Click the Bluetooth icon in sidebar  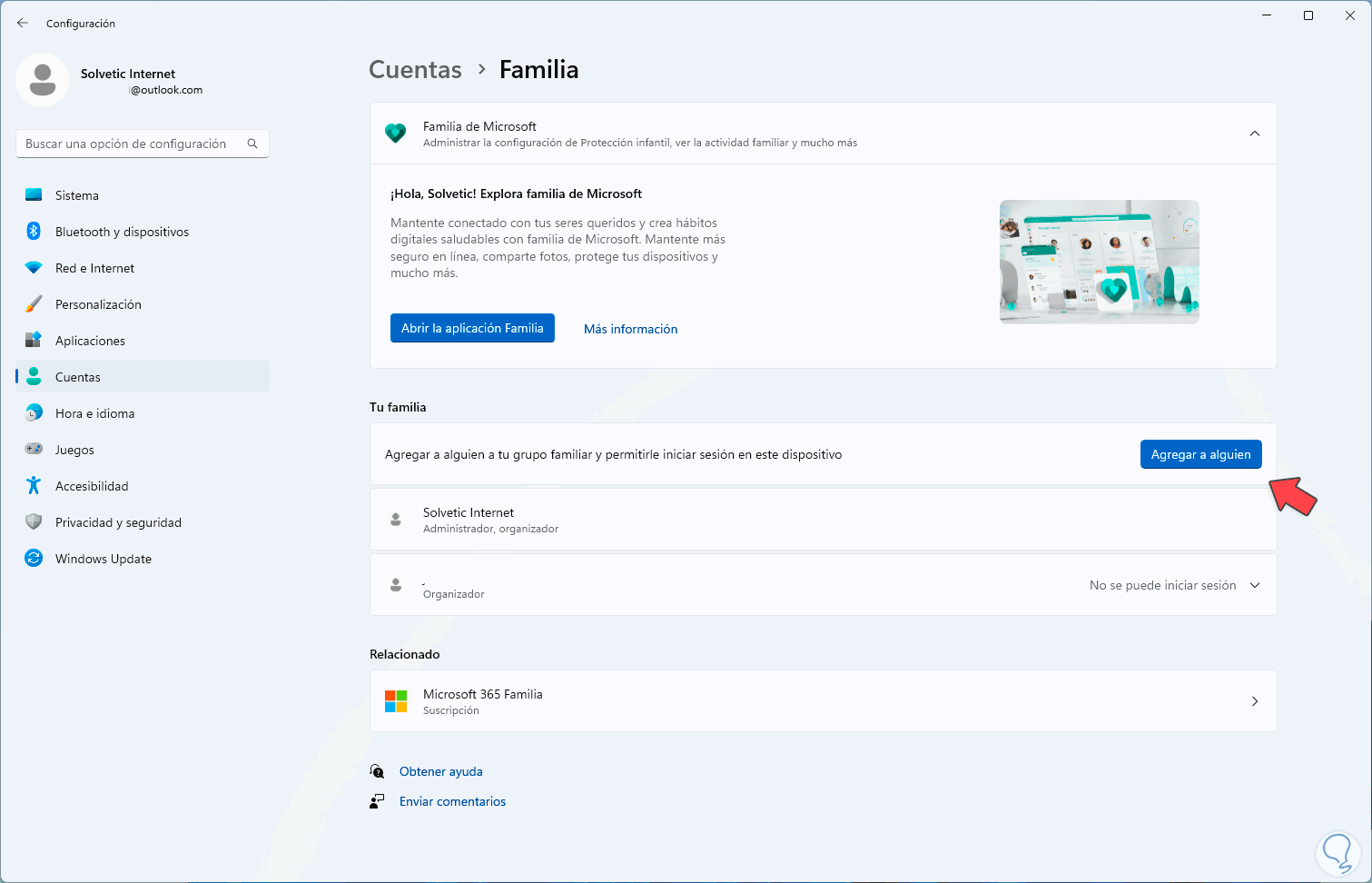point(34,232)
